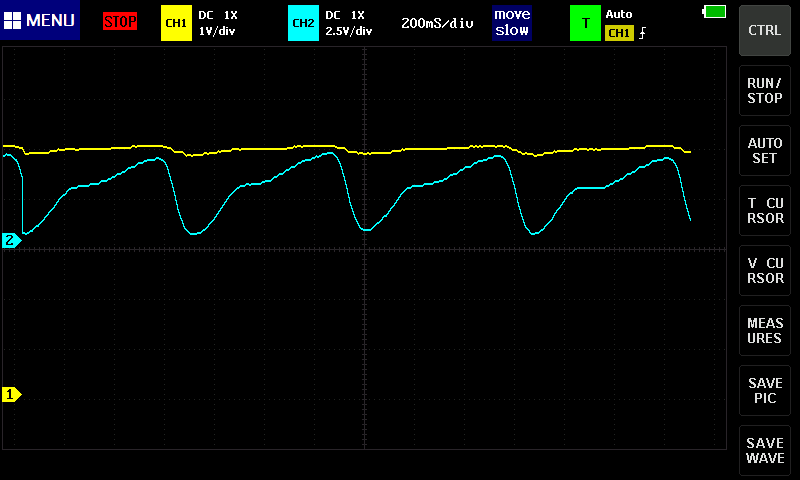Screen dimensions: 800x480
Task: Click the 200mS/div timebase value
Action: 437,23
